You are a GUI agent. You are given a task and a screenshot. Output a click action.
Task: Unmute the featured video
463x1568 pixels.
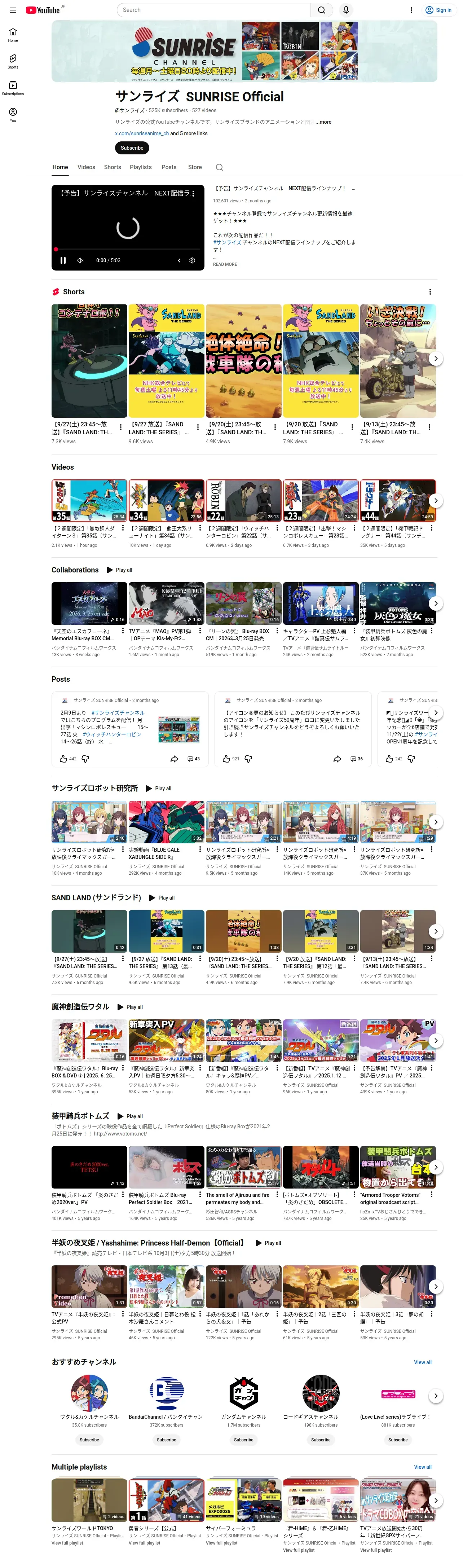pyautogui.click(x=80, y=260)
